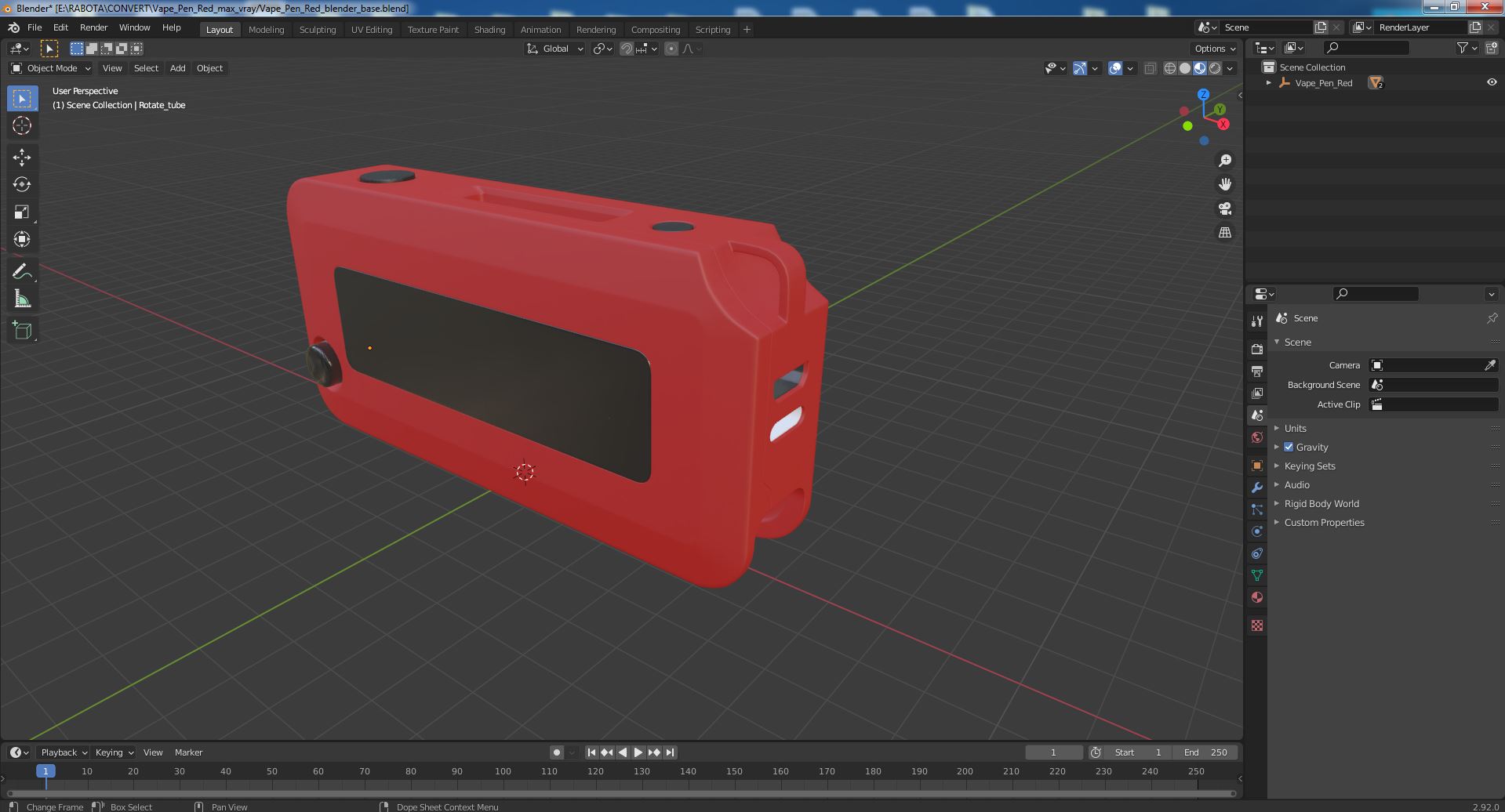Open the viewport Add menu

pyautogui.click(x=178, y=68)
